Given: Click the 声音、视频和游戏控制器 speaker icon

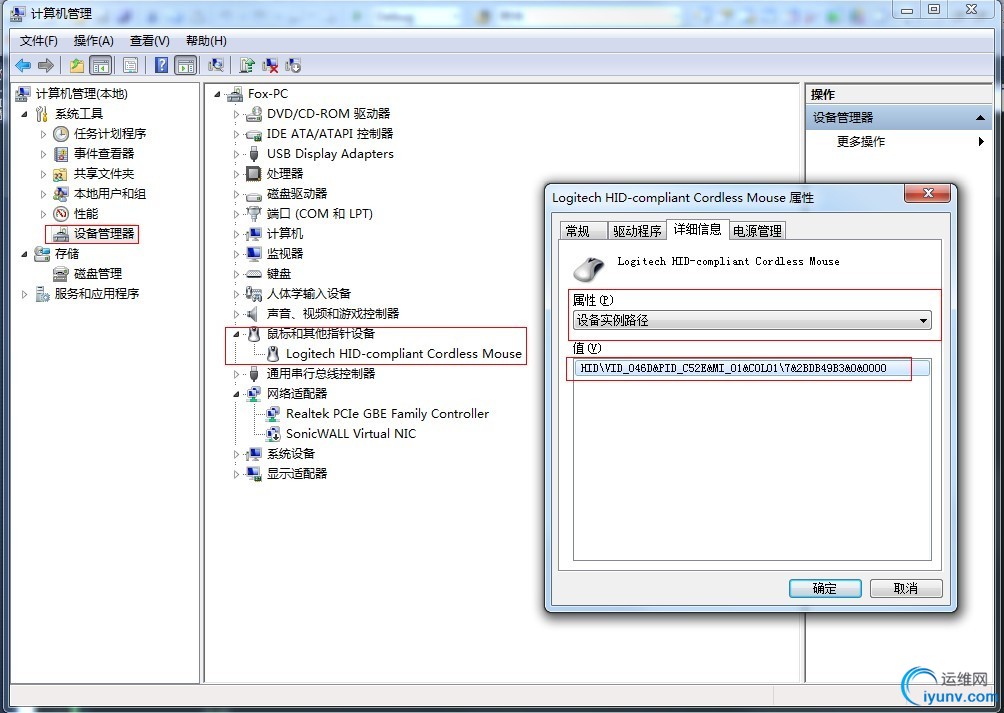Looking at the screenshot, I should click(253, 314).
